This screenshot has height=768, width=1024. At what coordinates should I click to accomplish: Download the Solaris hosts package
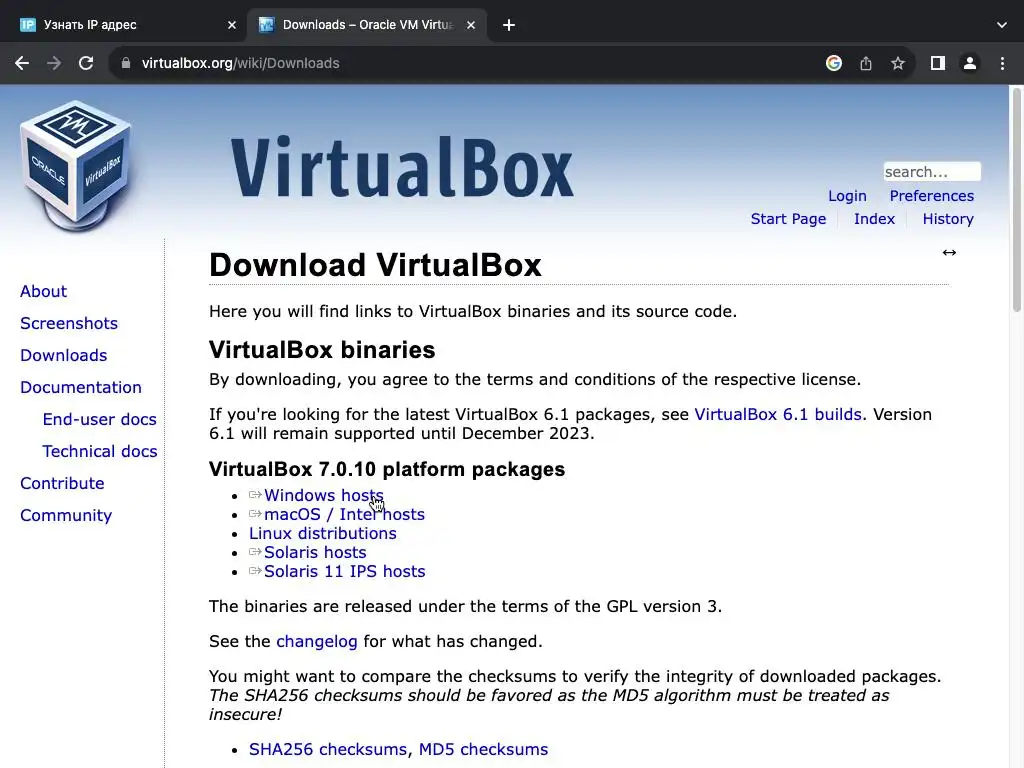point(315,552)
